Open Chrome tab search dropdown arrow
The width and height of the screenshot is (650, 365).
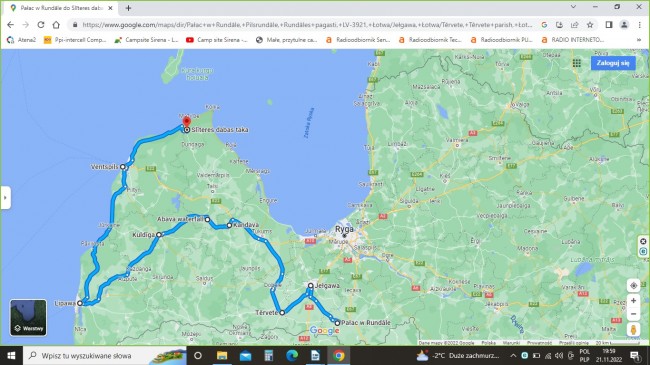pos(573,7)
